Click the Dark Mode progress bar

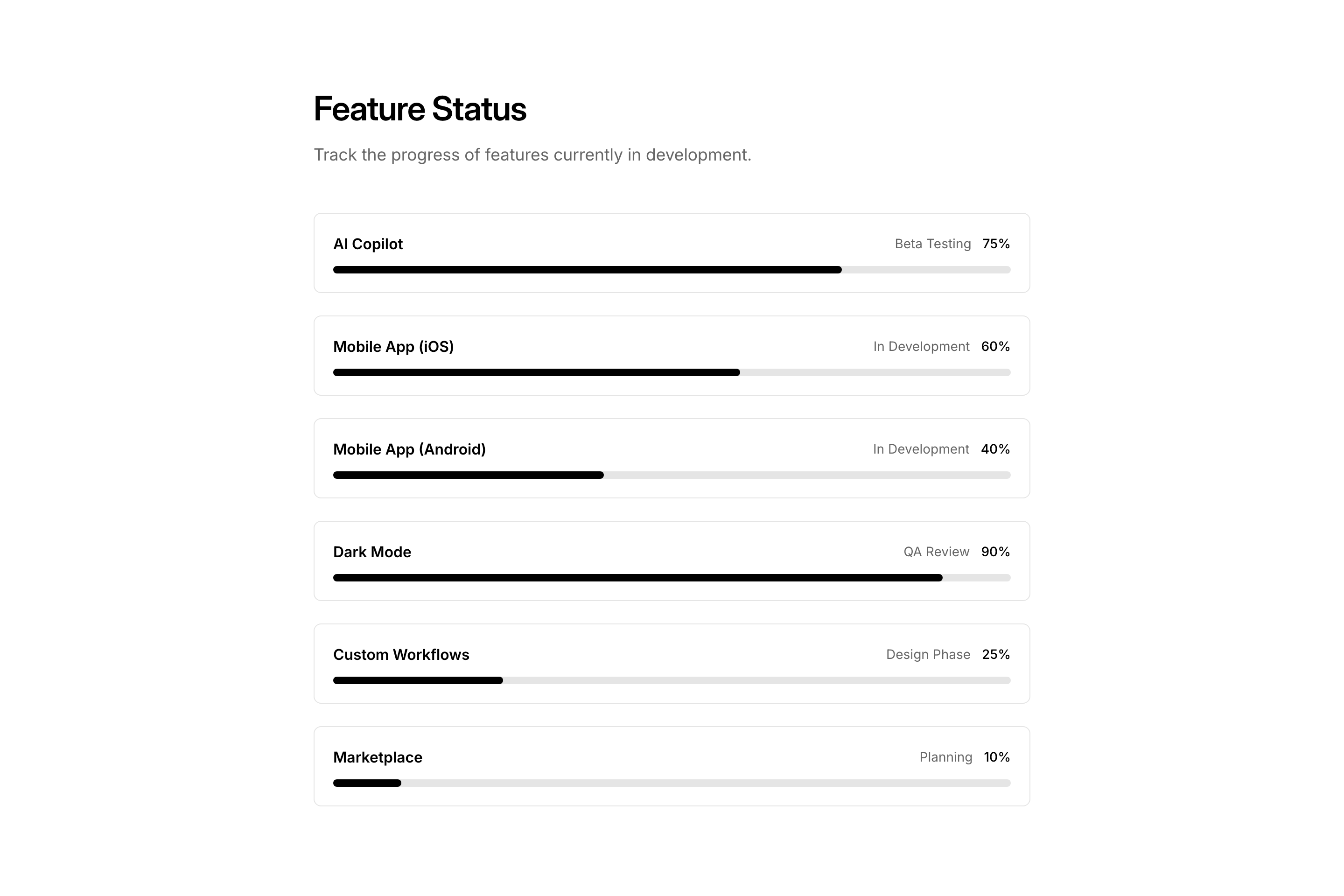[672, 578]
